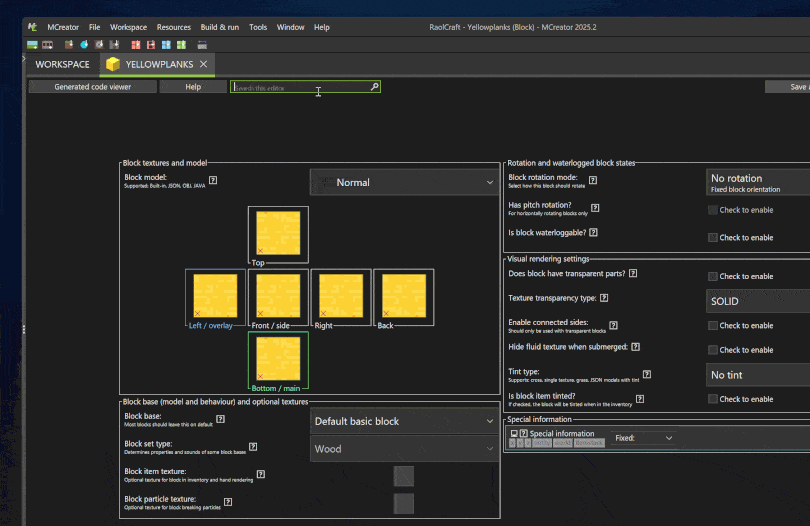The image size is (810, 526).
Task: Open the Block model Normal dropdown
Action: pos(404,182)
